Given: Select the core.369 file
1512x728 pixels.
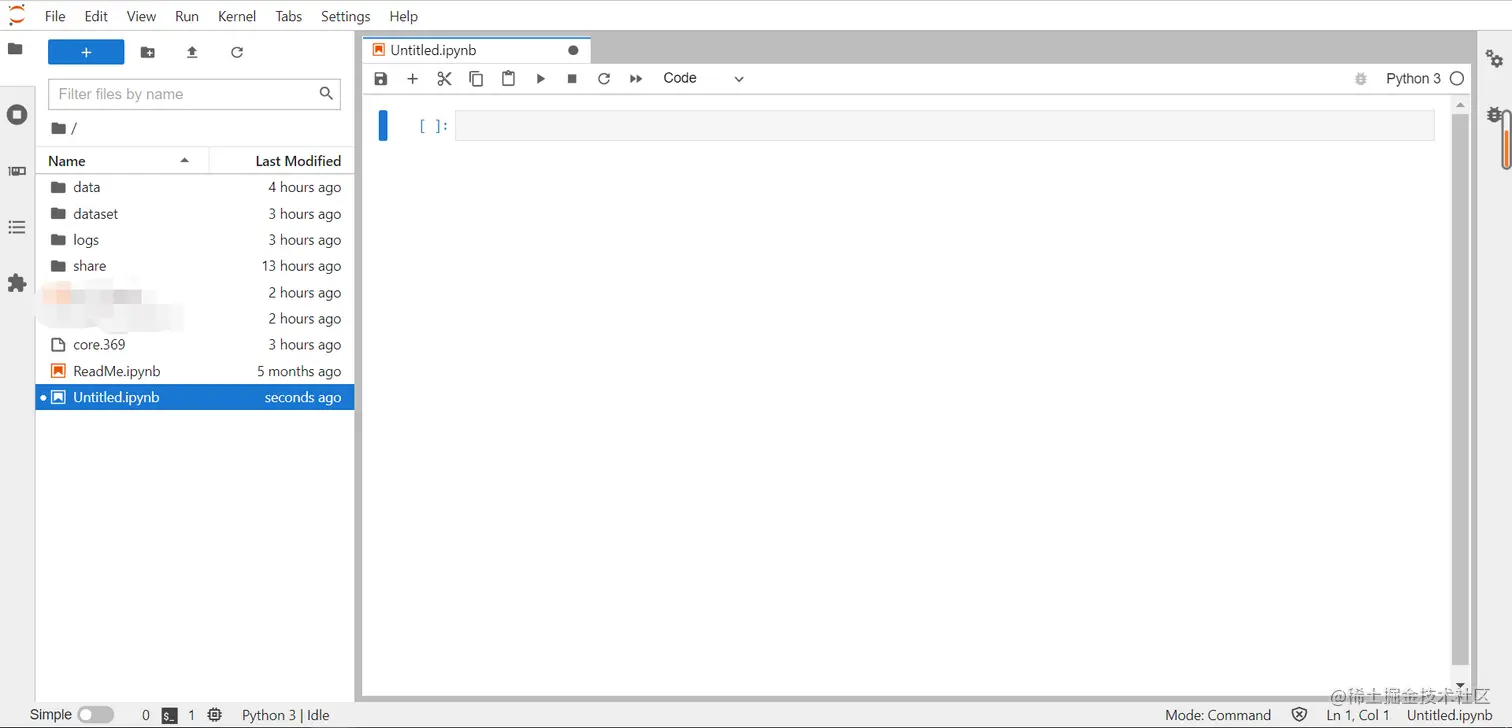Looking at the screenshot, I should tap(195, 344).
